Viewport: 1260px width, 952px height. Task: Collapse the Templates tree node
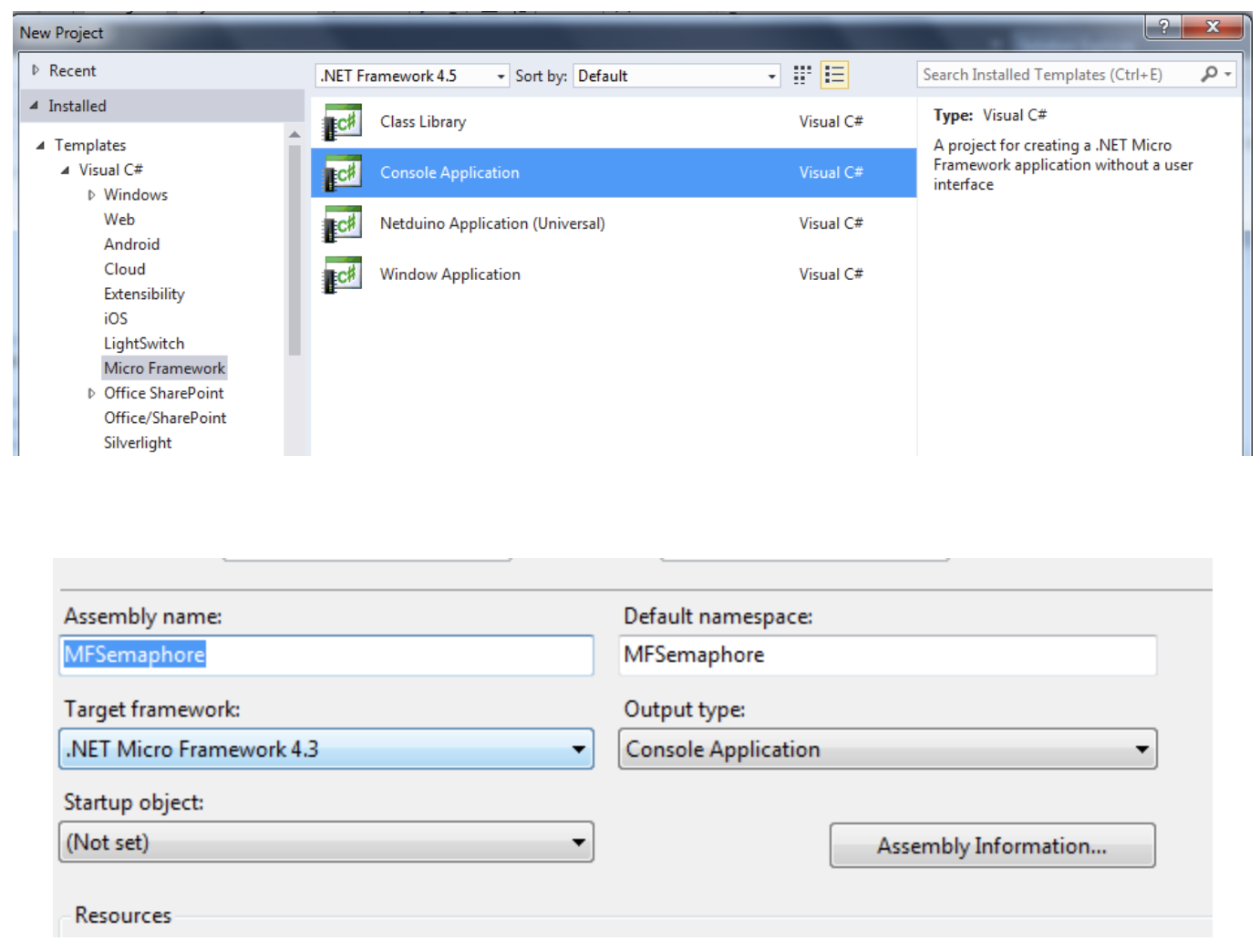tap(40, 145)
